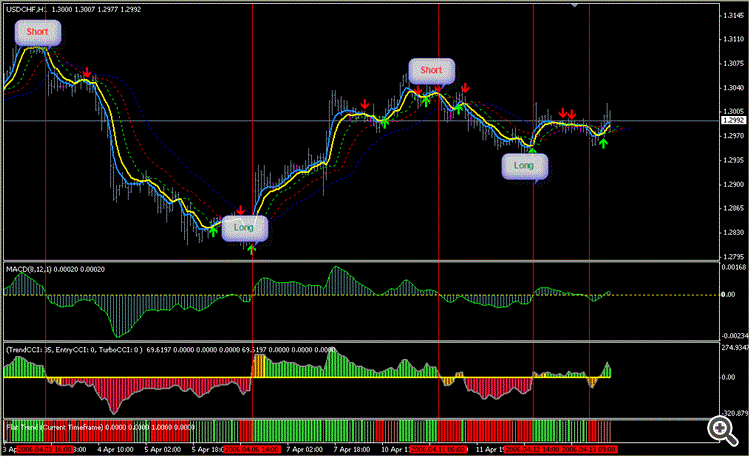Click the 0.00 value on CCI scale

pyautogui.click(x=728, y=377)
